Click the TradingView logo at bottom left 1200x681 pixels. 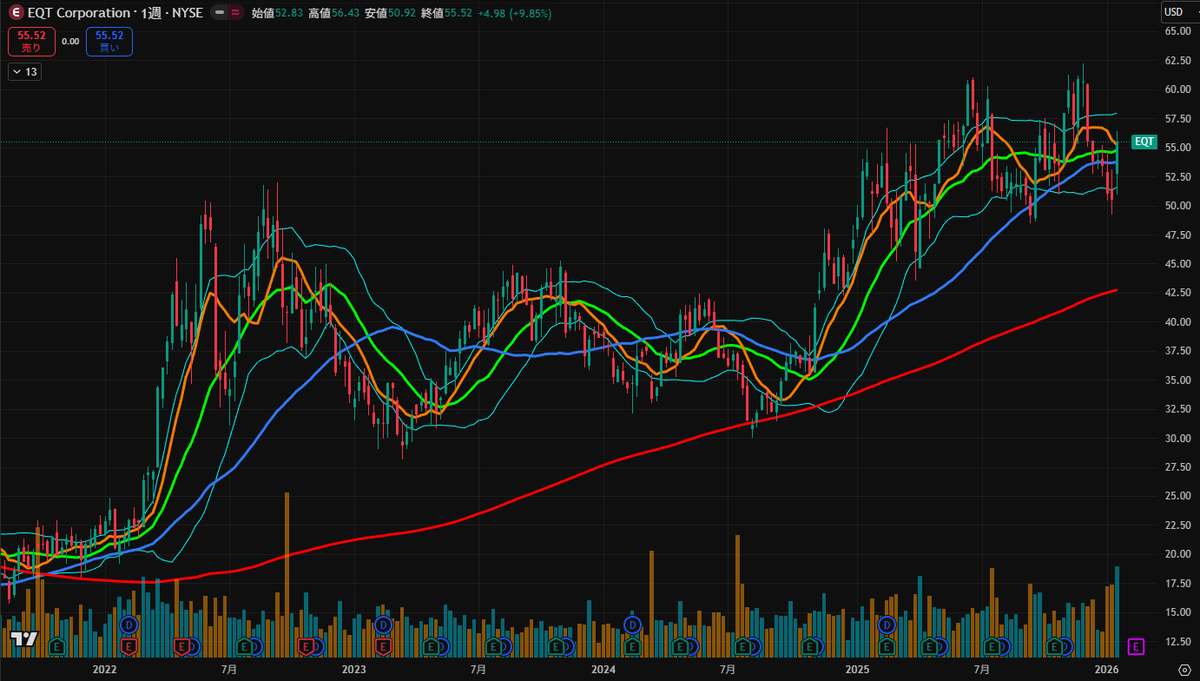click(x=24, y=637)
